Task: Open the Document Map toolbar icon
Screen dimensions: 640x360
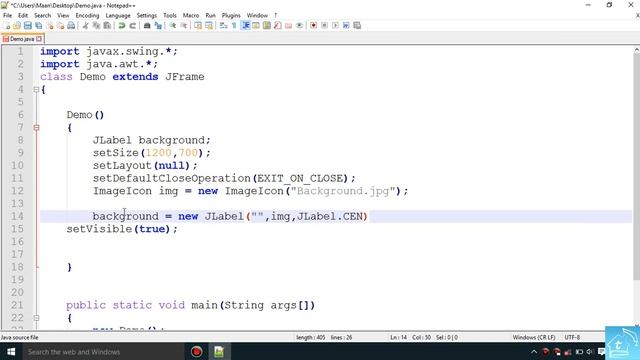Action: (x=267, y=25)
